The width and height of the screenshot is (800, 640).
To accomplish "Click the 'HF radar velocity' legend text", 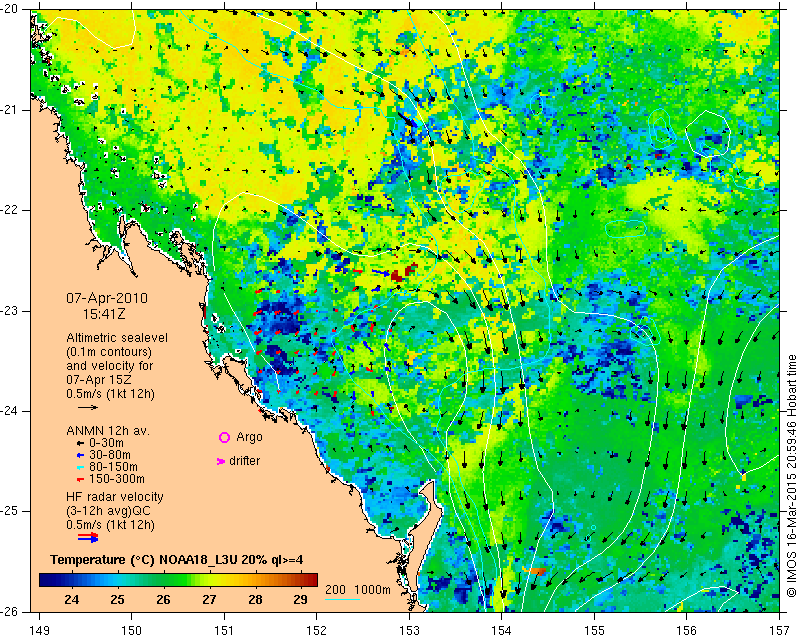I will (115, 497).
